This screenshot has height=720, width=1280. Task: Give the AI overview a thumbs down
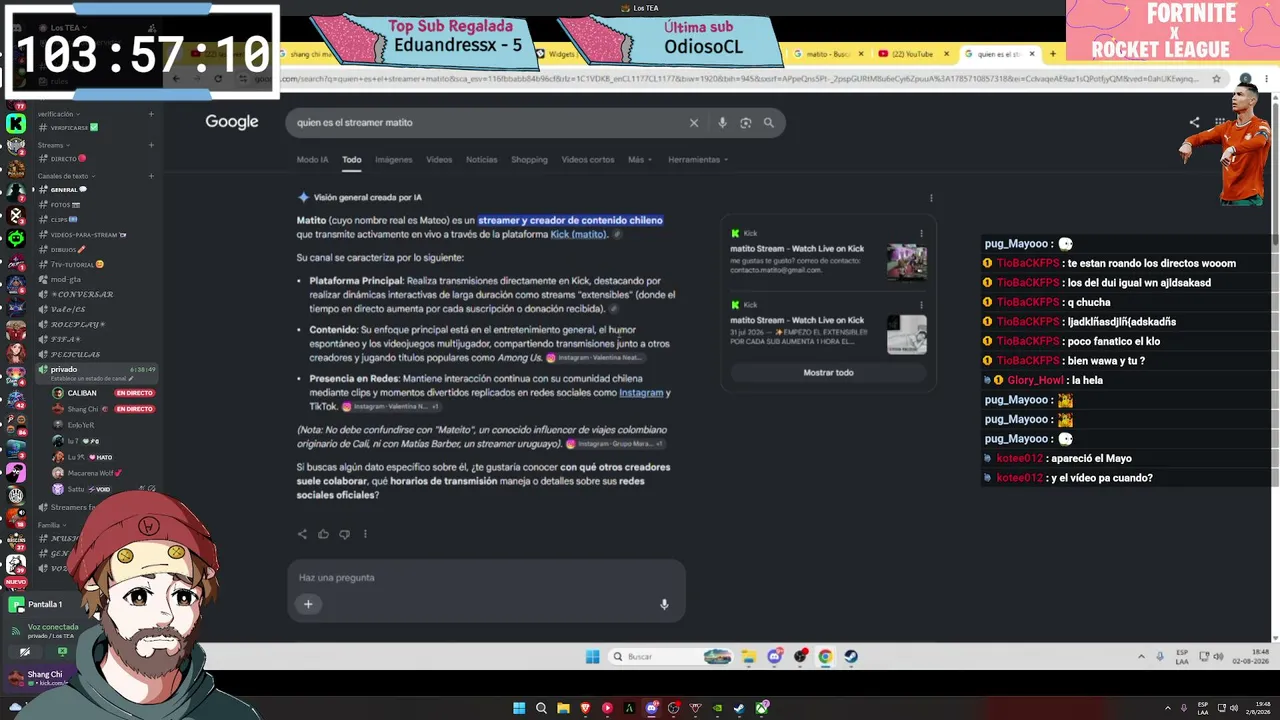pos(344,534)
